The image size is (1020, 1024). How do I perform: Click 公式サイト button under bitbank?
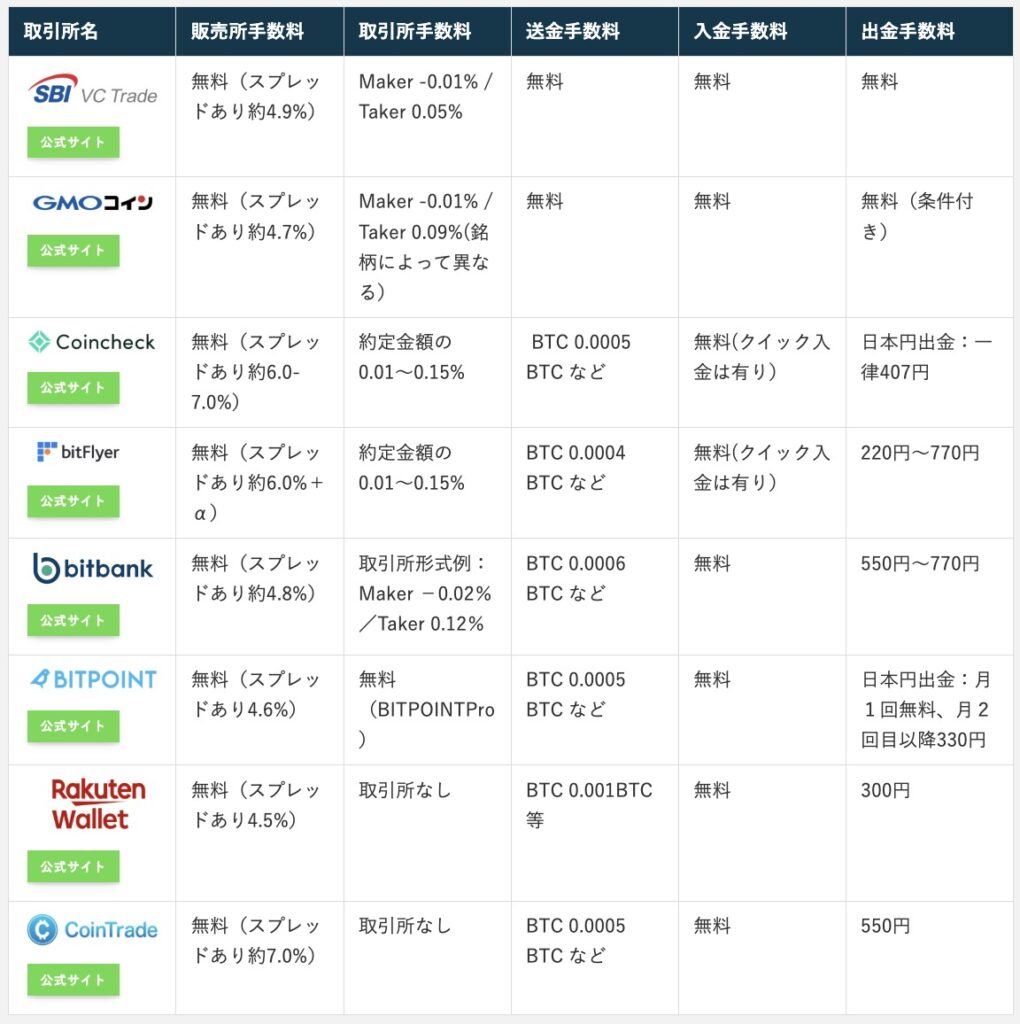73,620
